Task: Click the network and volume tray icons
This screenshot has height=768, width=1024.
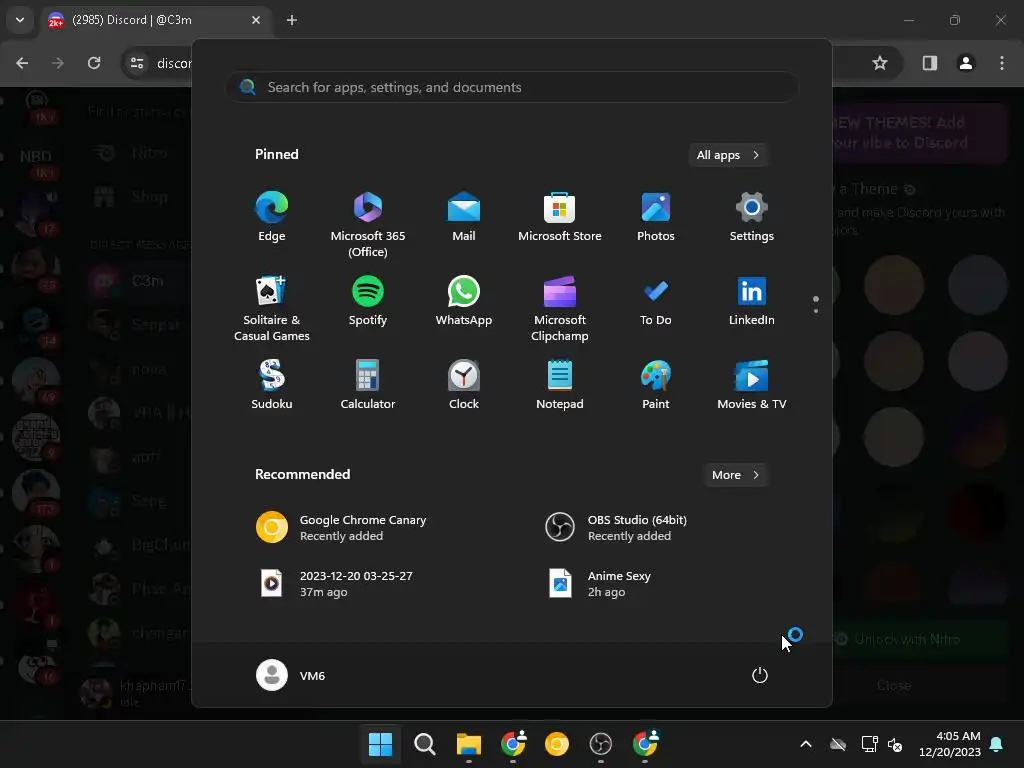Action: [x=882, y=744]
